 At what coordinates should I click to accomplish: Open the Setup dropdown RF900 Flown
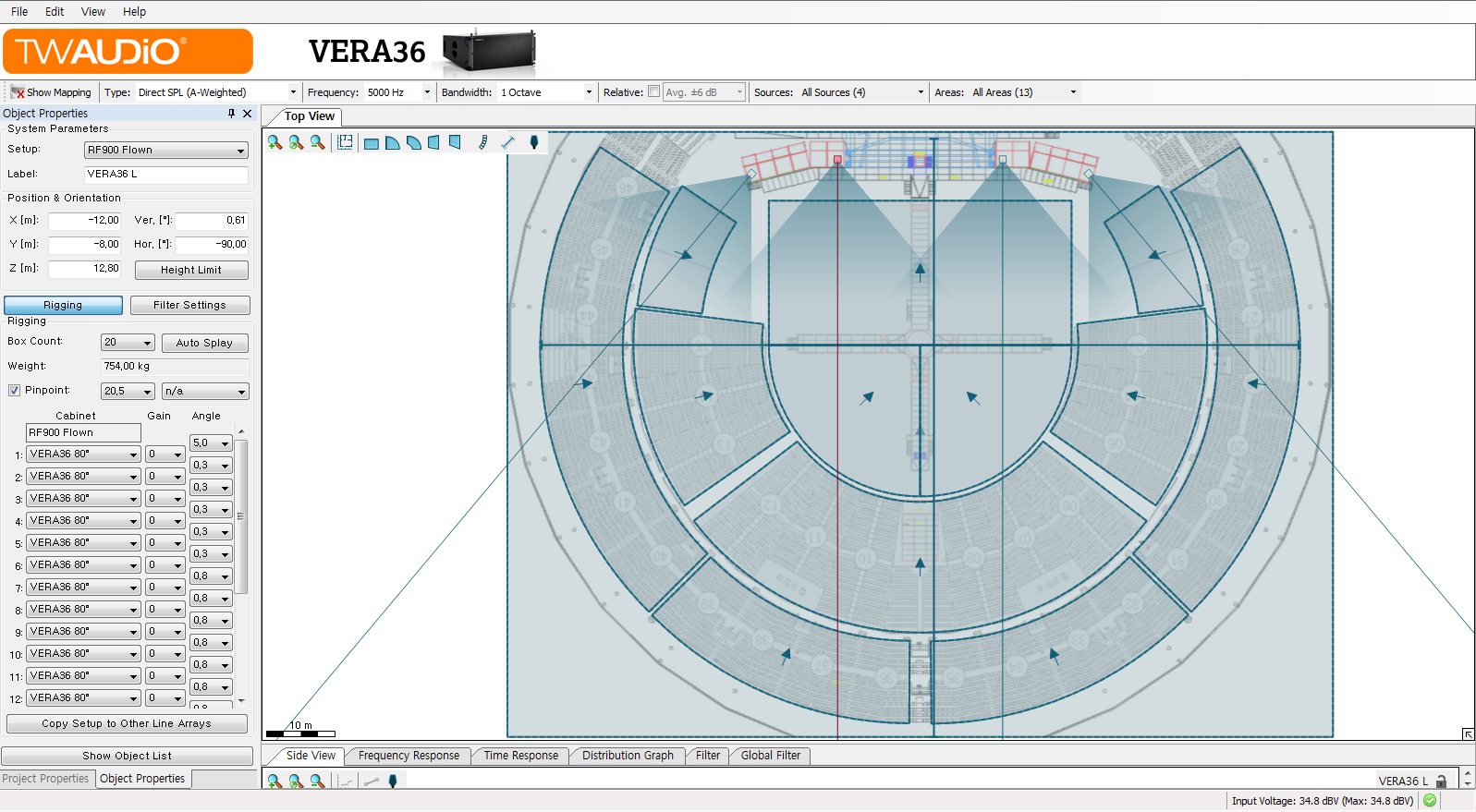(166, 150)
